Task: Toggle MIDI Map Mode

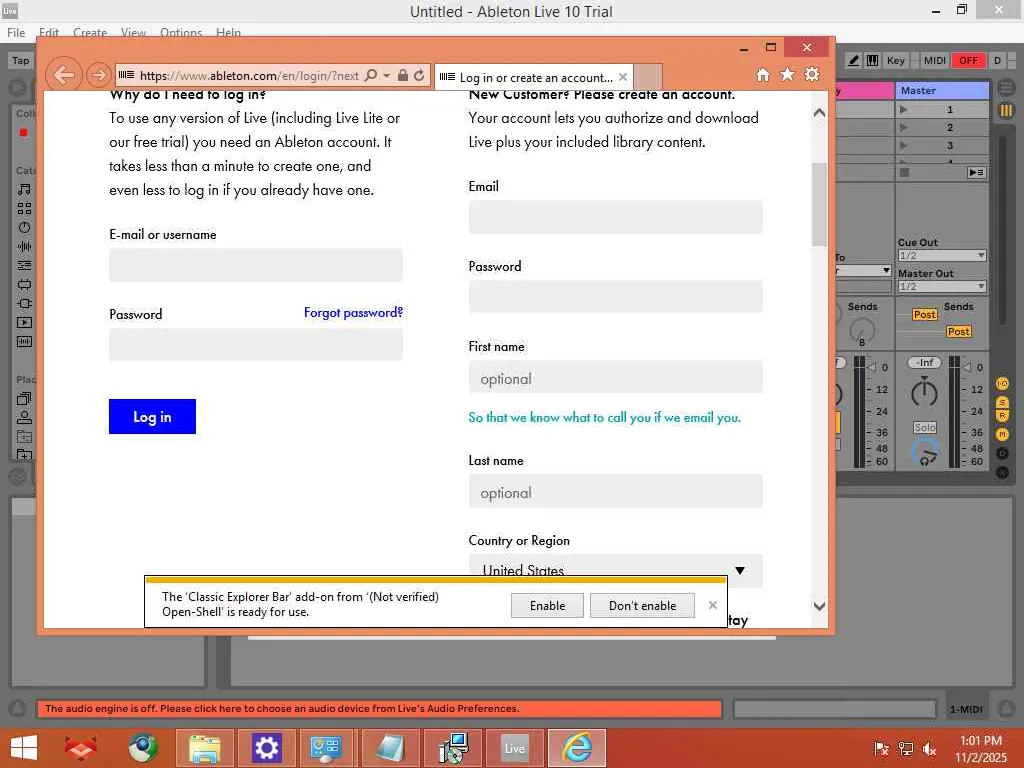Action: (x=935, y=60)
